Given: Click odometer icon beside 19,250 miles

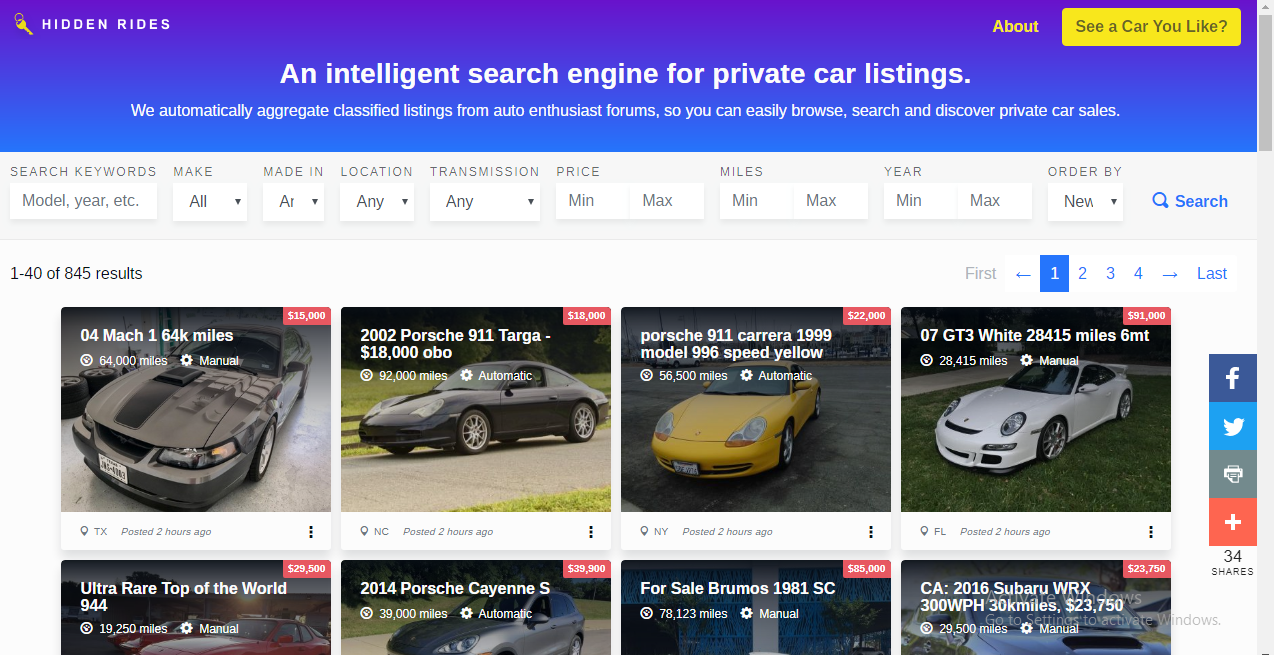Looking at the screenshot, I should pos(87,628).
